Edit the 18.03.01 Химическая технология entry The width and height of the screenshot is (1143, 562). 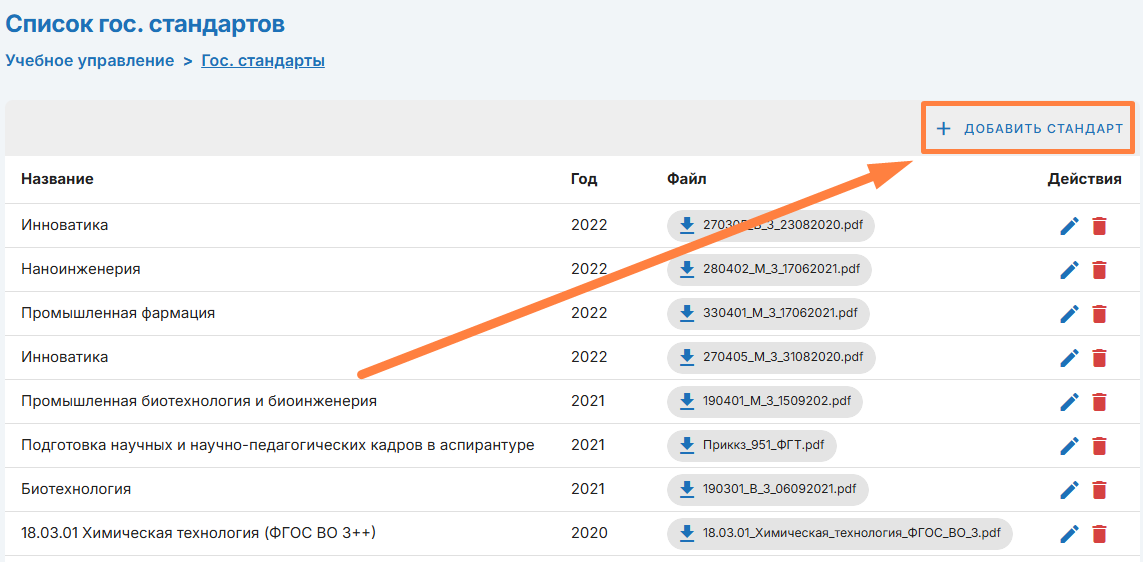pyautogui.click(x=1069, y=534)
